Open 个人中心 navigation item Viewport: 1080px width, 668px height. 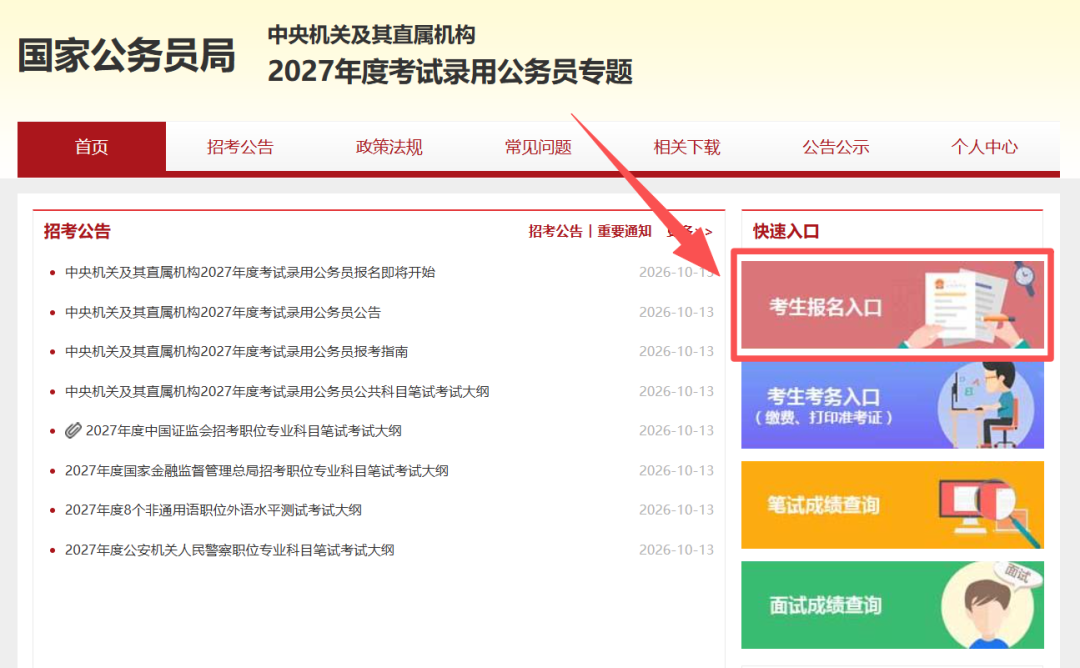(x=984, y=147)
